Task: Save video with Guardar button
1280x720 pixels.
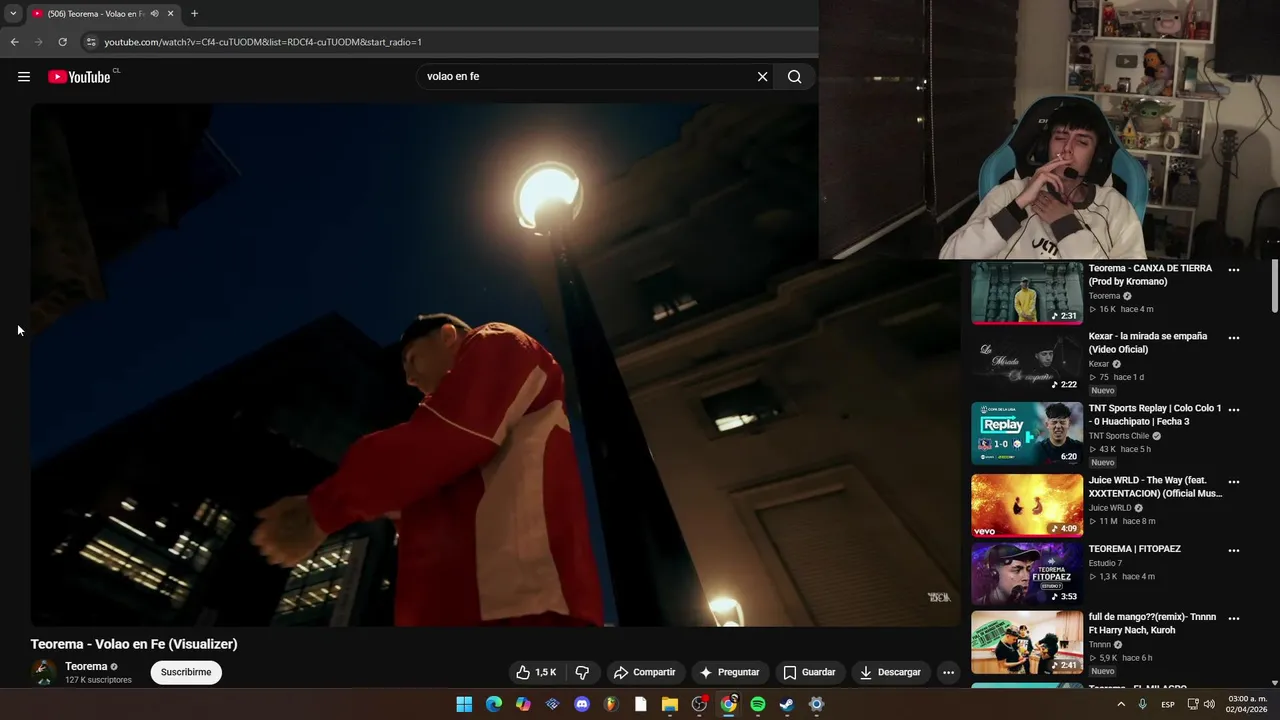Action: tap(809, 673)
